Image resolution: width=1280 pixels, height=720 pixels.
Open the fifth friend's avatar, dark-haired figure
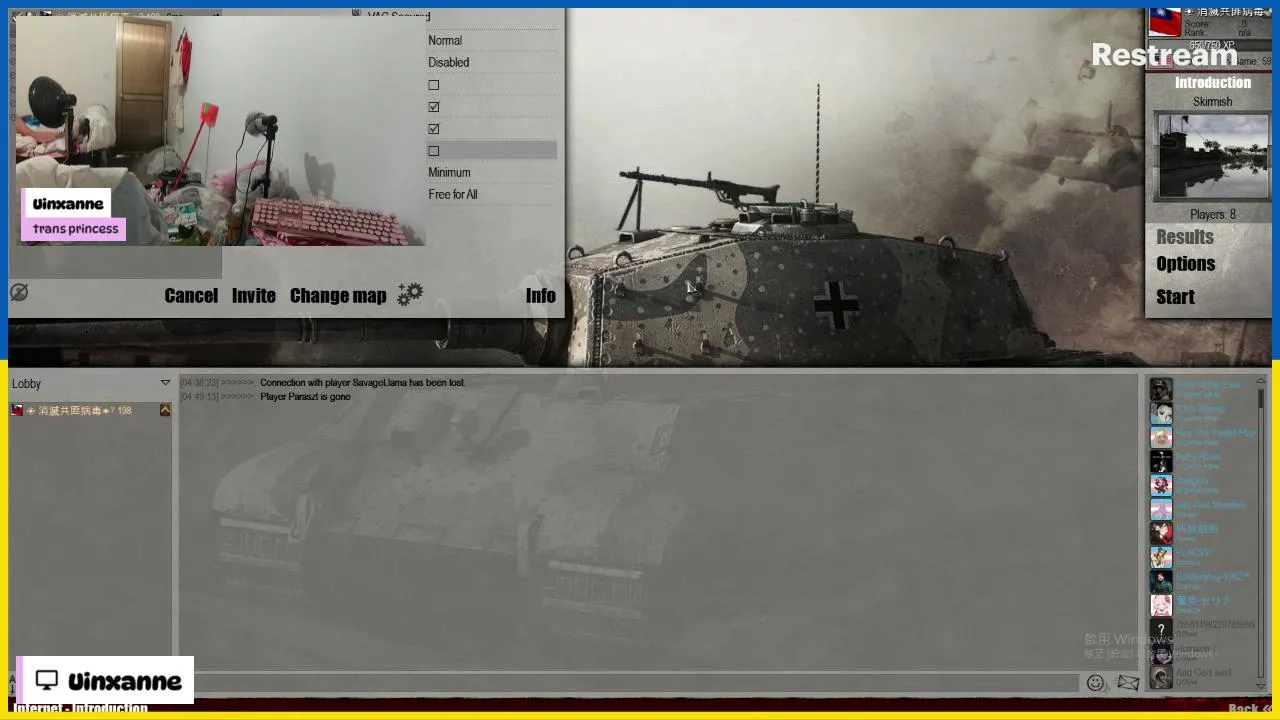click(1160, 485)
